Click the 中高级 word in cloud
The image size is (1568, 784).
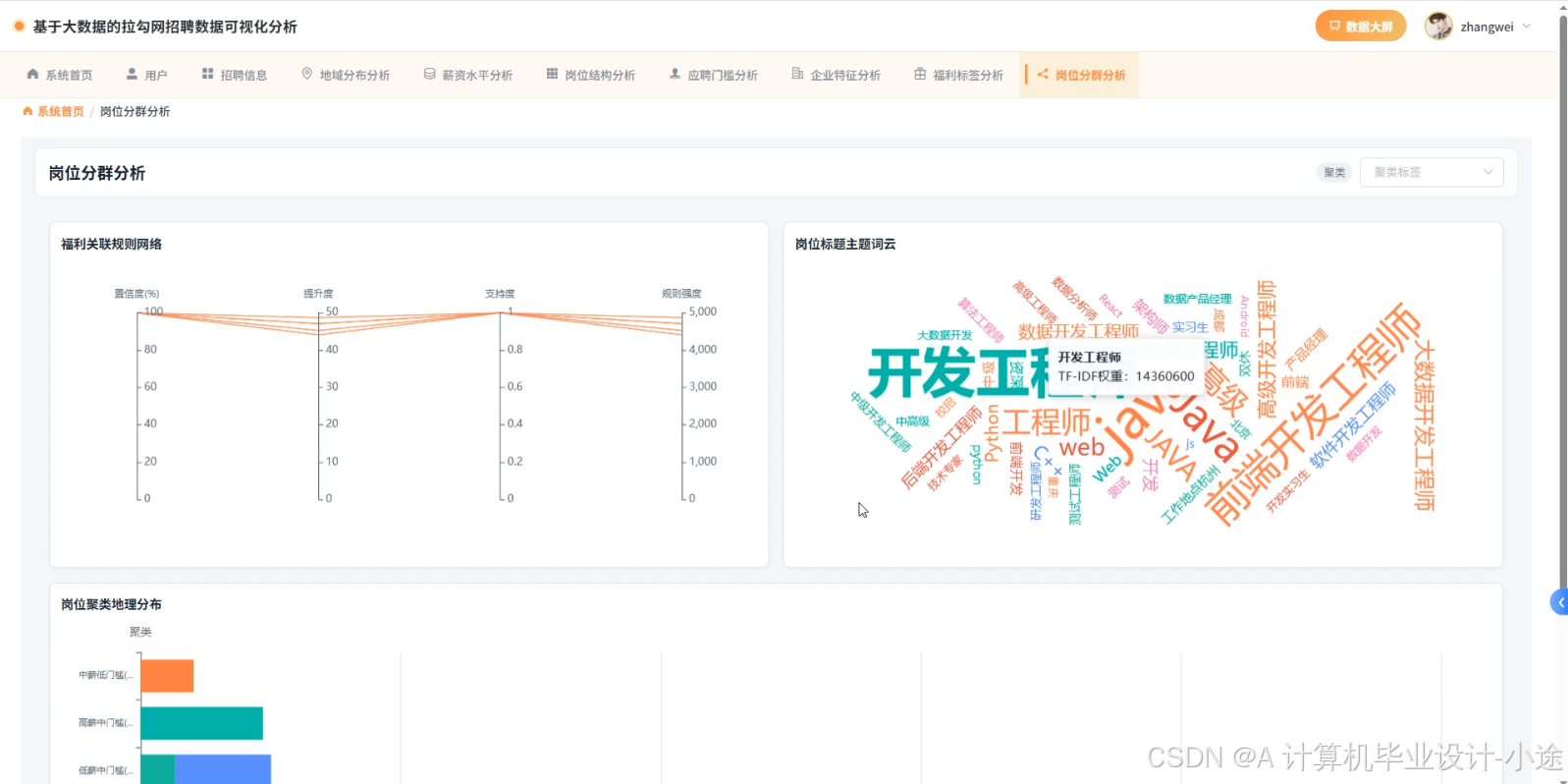pos(912,421)
